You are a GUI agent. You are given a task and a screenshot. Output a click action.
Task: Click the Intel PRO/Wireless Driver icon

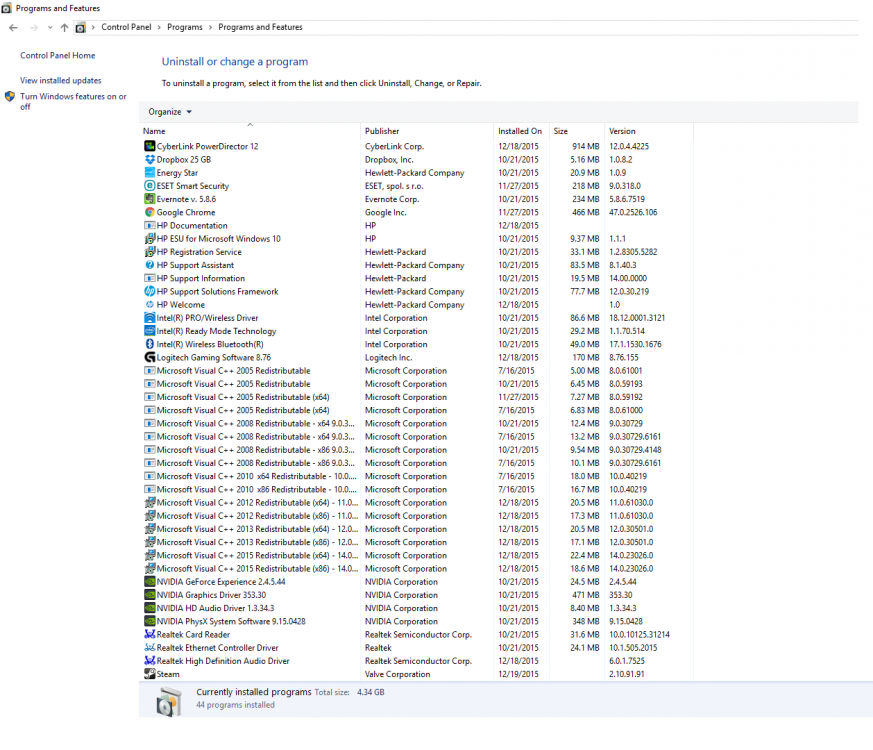pos(149,318)
